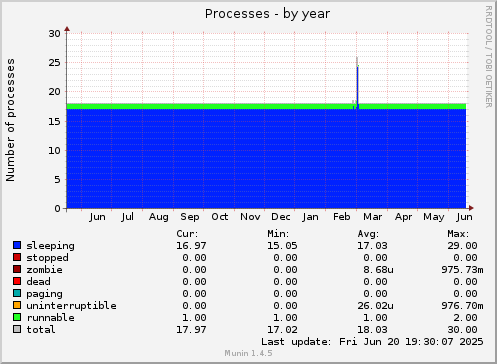Click the Oct label on the x-axis
497x364 pixels.
[220, 217]
